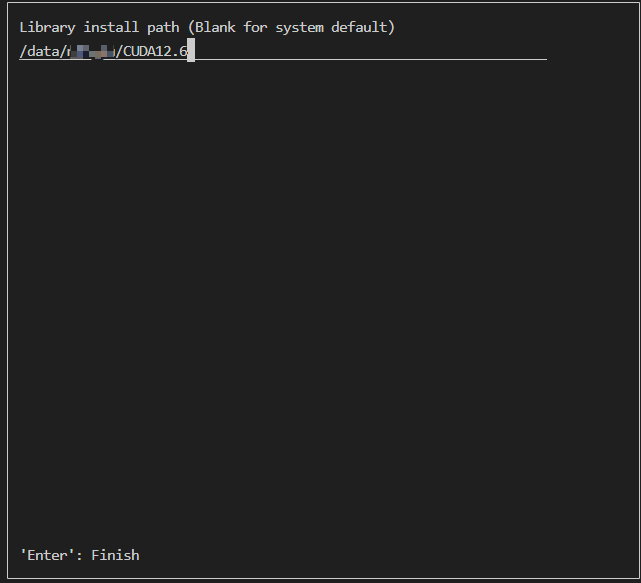
Task: Click the quoted 'Enter' key label
Action: point(51,555)
